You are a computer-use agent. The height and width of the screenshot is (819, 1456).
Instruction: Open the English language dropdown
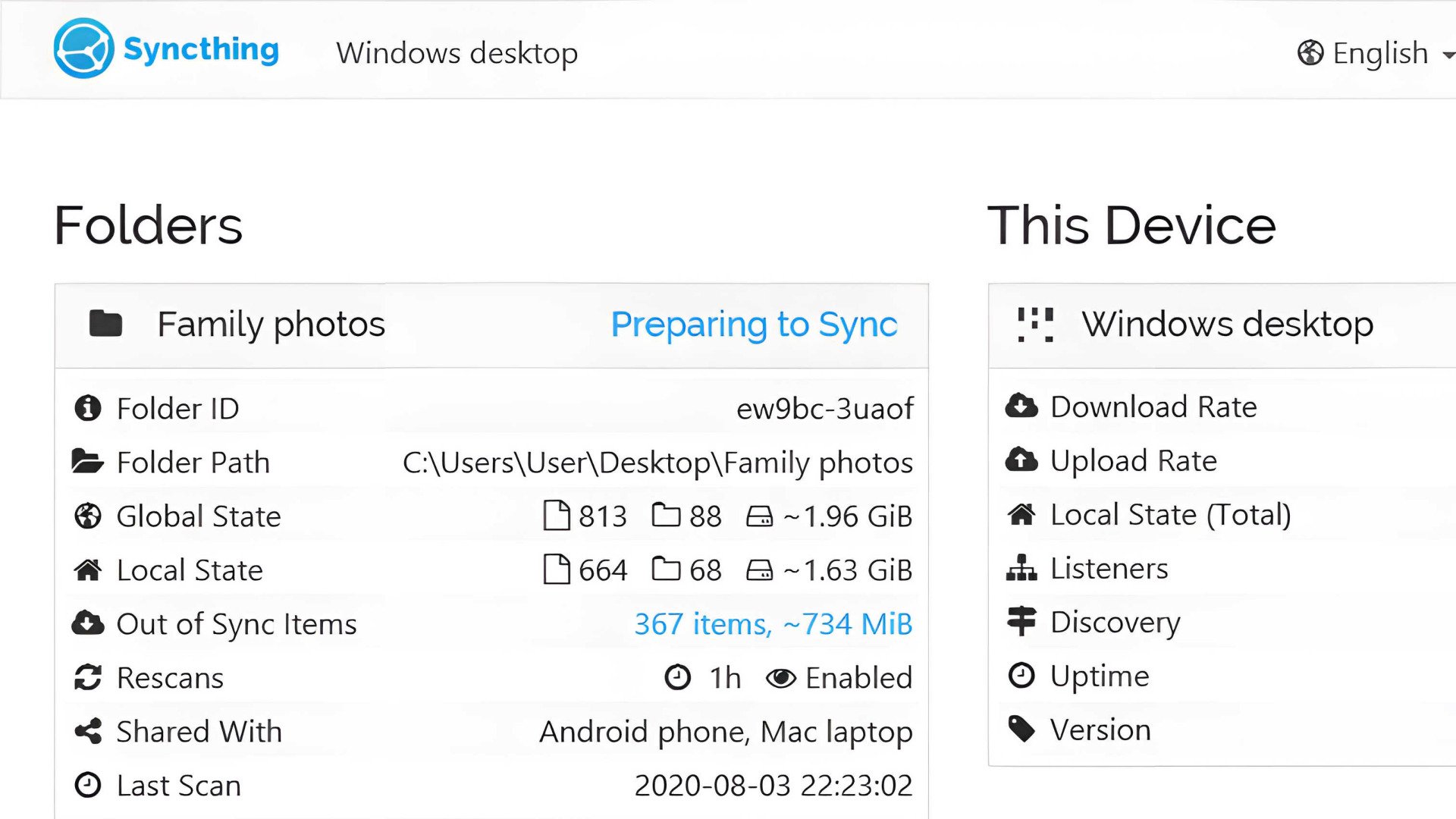[1376, 53]
